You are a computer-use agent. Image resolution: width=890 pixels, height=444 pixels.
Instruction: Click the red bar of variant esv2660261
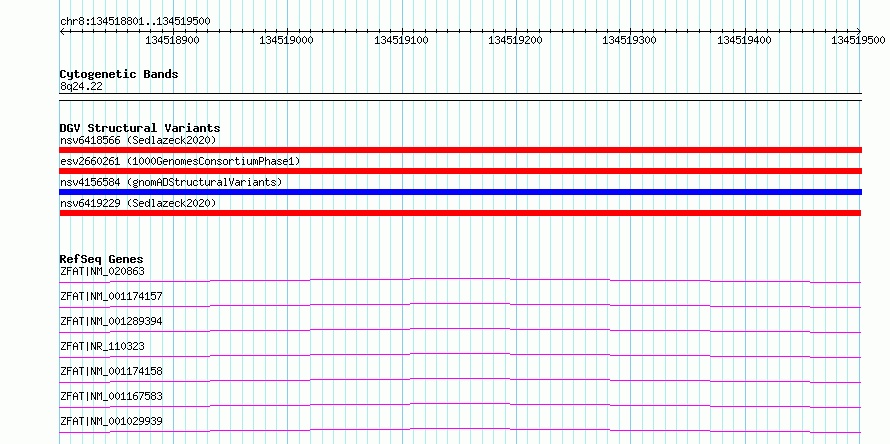coord(461,171)
